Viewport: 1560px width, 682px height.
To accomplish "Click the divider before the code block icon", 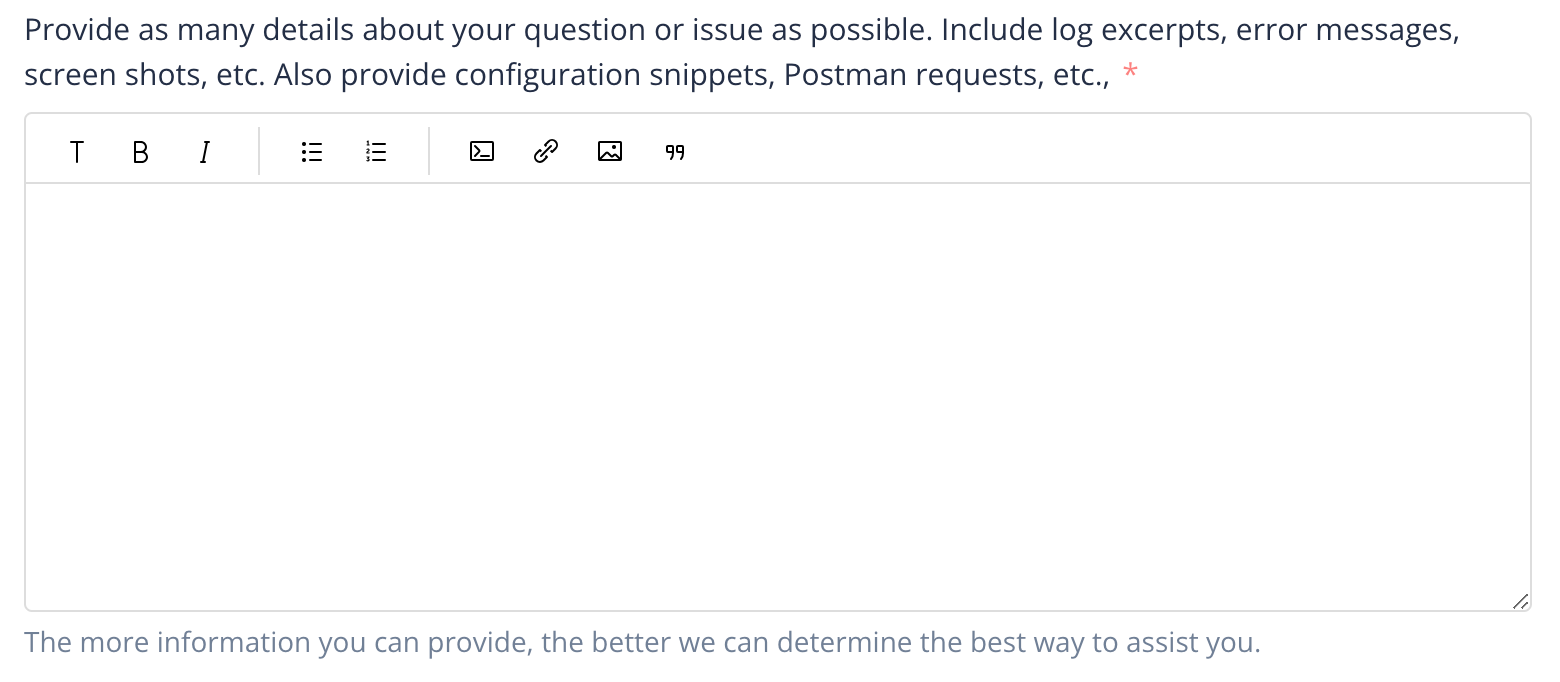I will (x=429, y=151).
